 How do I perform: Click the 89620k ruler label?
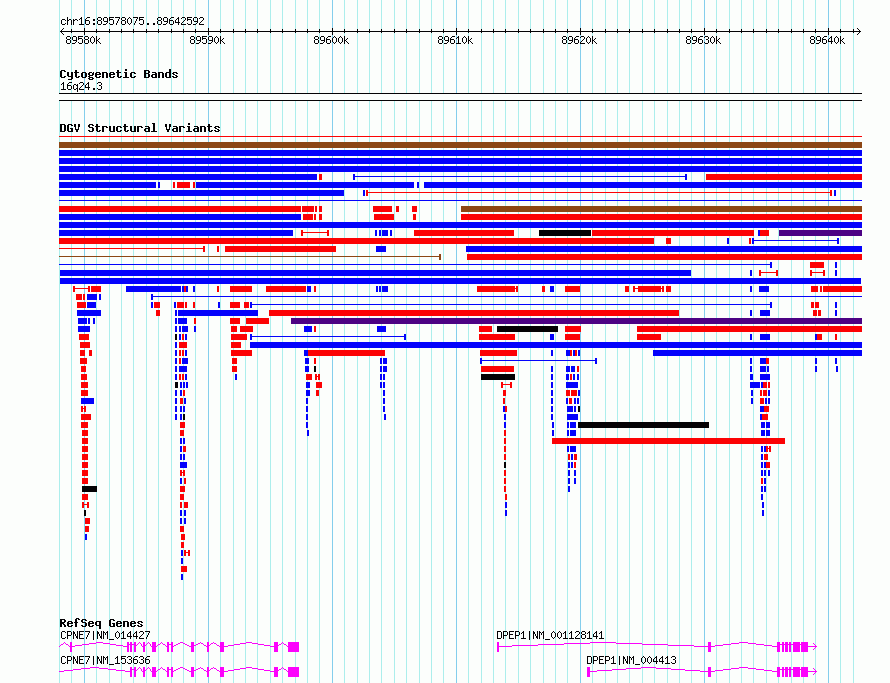pyautogui.click(x=579, y=40)
